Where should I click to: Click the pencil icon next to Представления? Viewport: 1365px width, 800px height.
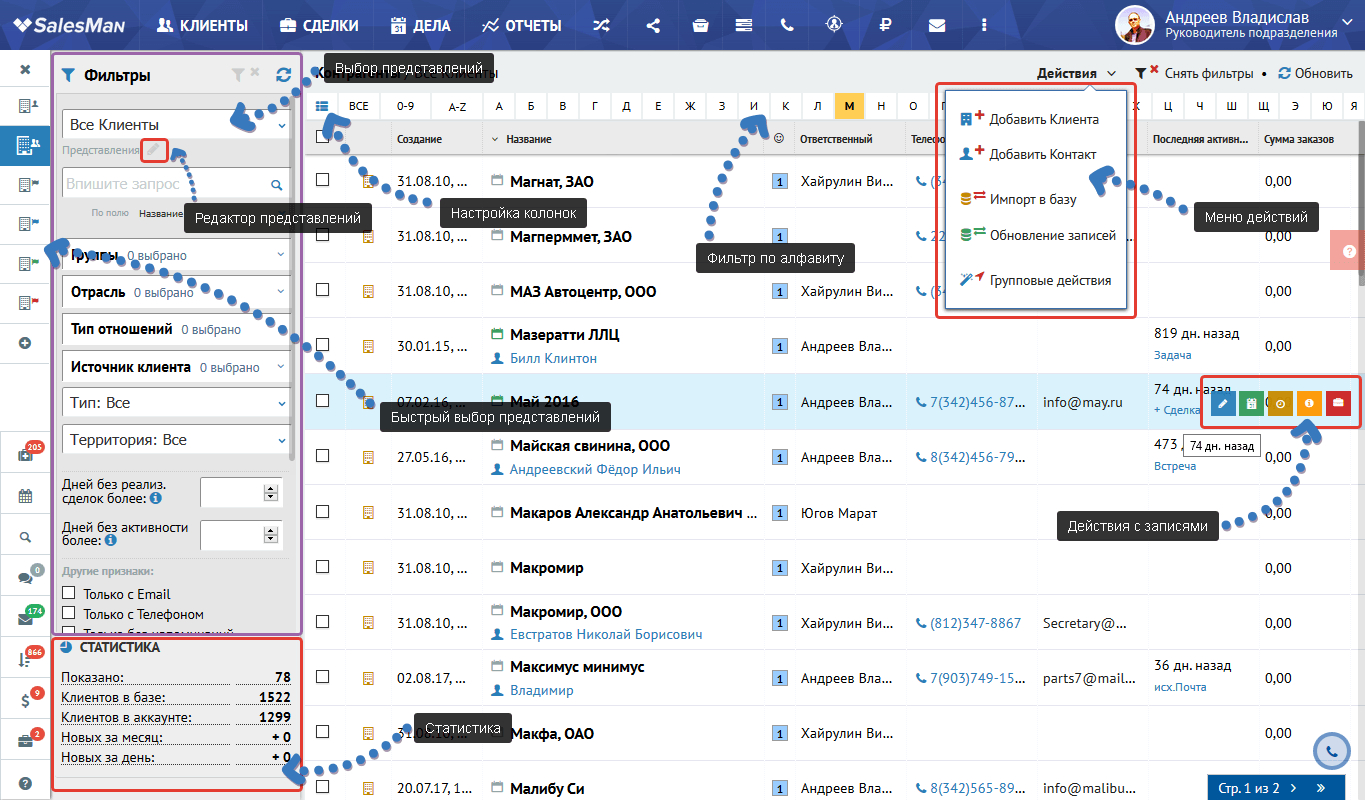click(x=153, y=150)
